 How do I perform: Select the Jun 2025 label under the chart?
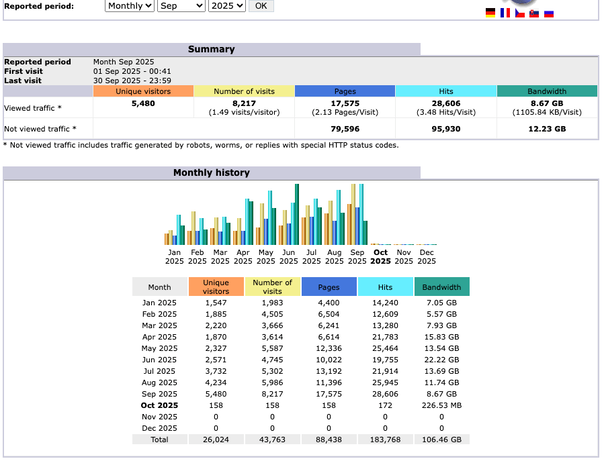pos(289,257)
